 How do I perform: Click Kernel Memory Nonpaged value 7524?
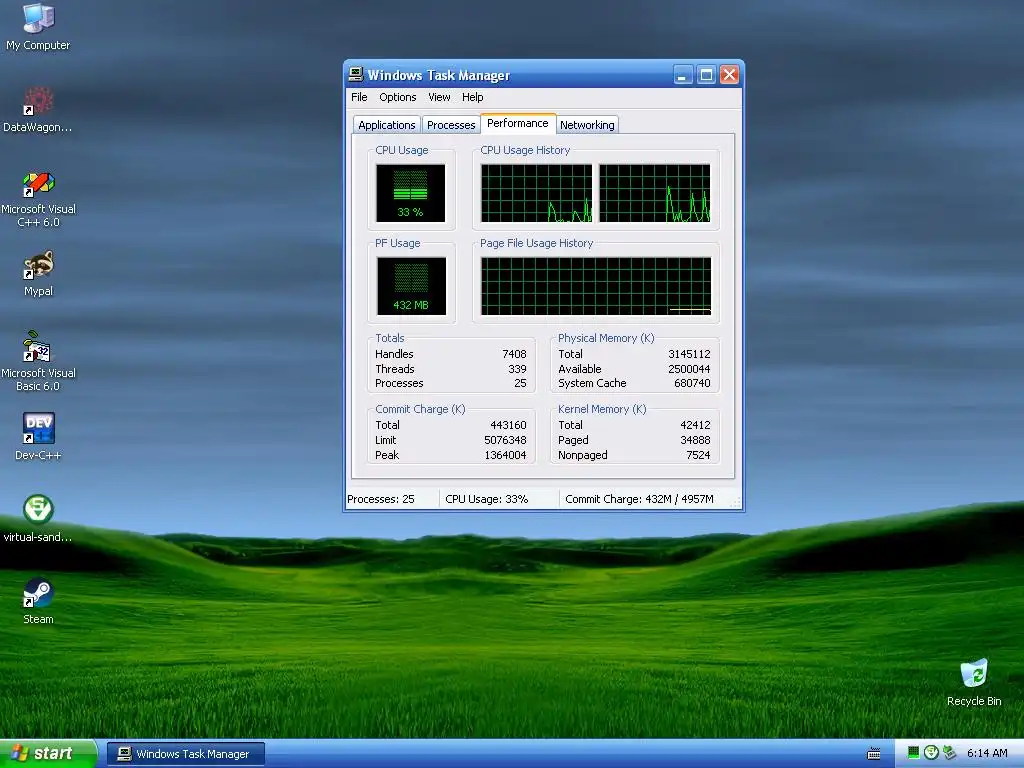point(698,455)
